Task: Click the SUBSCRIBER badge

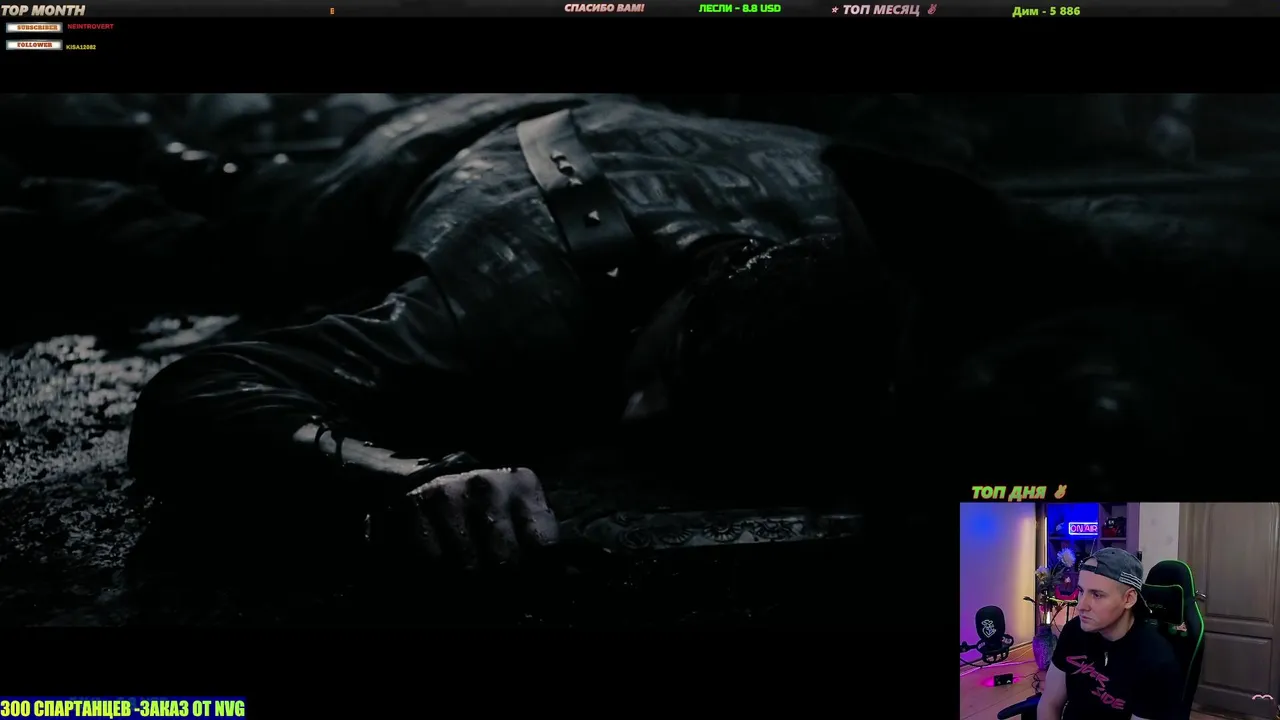Action: pyautogui.click(x=34, y=27)
